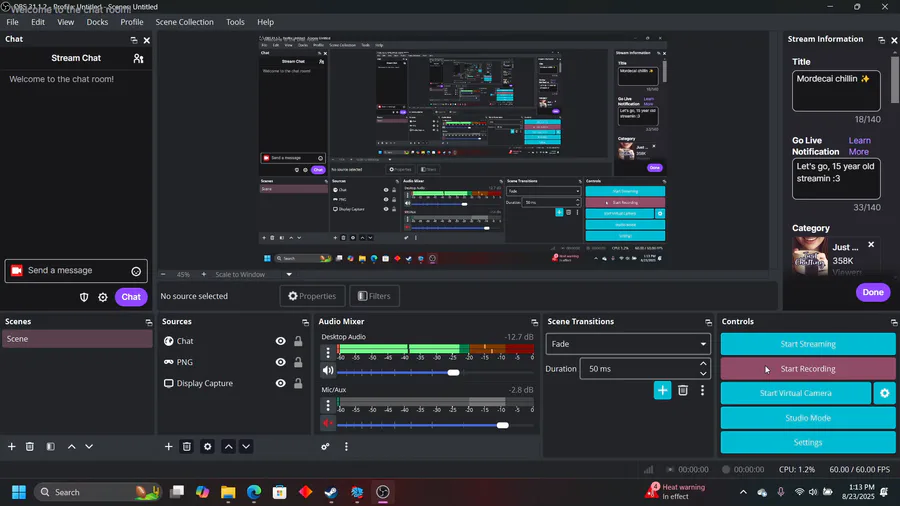The height and width of the screenshot is (506, 900).
Task: Toggle lock on PNG source
Action: click(x=298, y=362)
